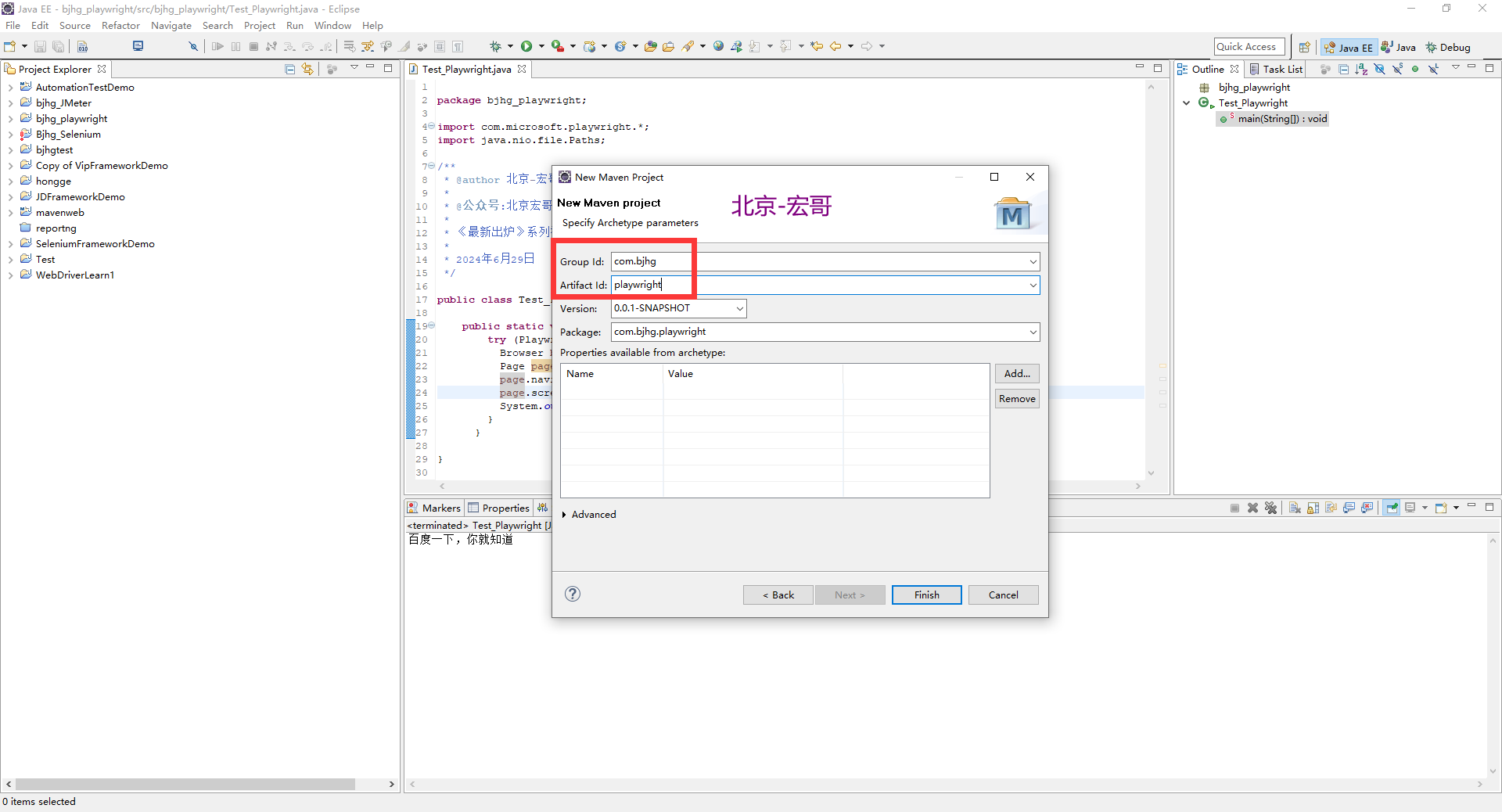Select SeleniumFrameworkDemo project
Image resolution: width=1502 pixels, height=812 pixels.
point(95,244)
